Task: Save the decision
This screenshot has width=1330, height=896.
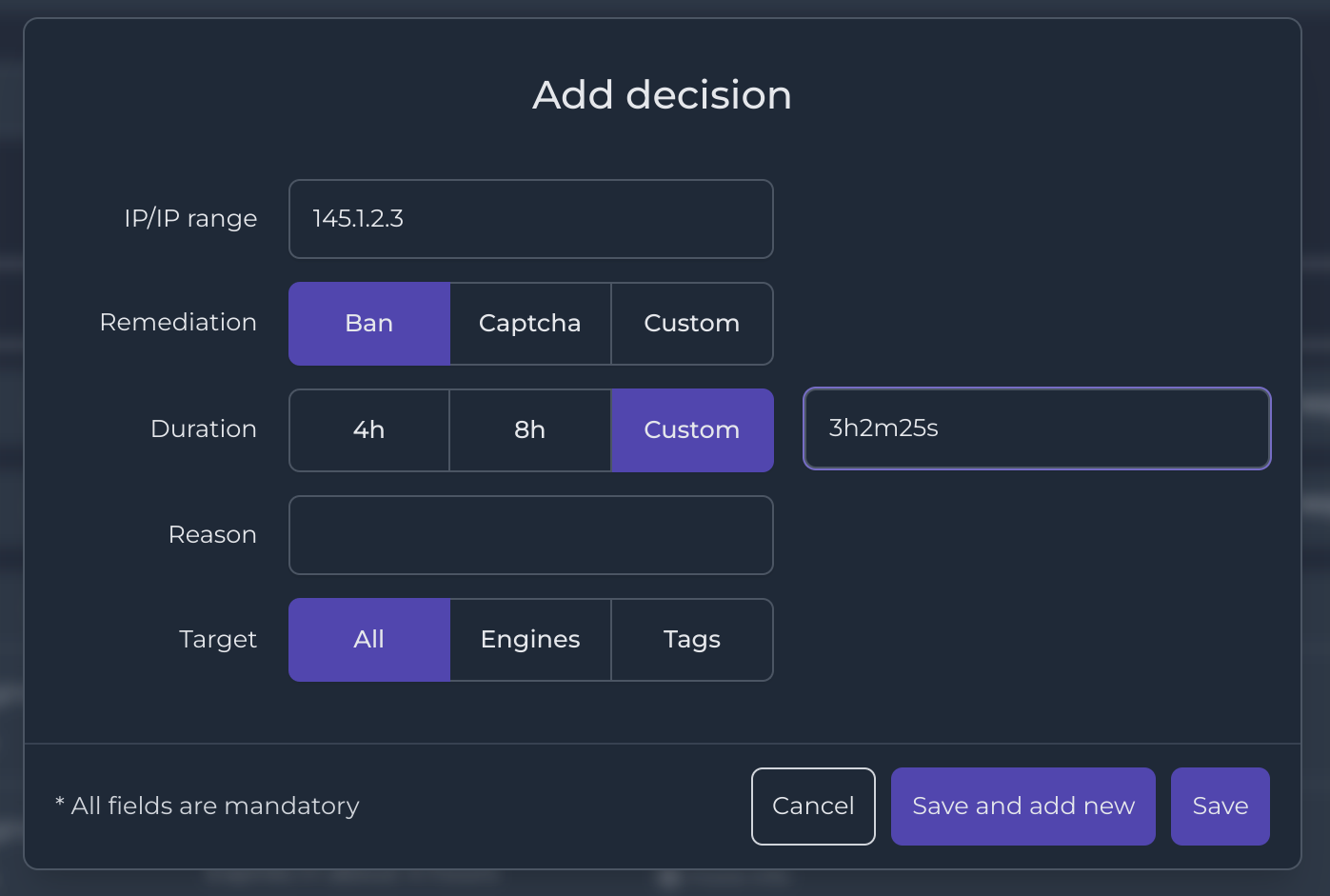Action: [1221, 806]
